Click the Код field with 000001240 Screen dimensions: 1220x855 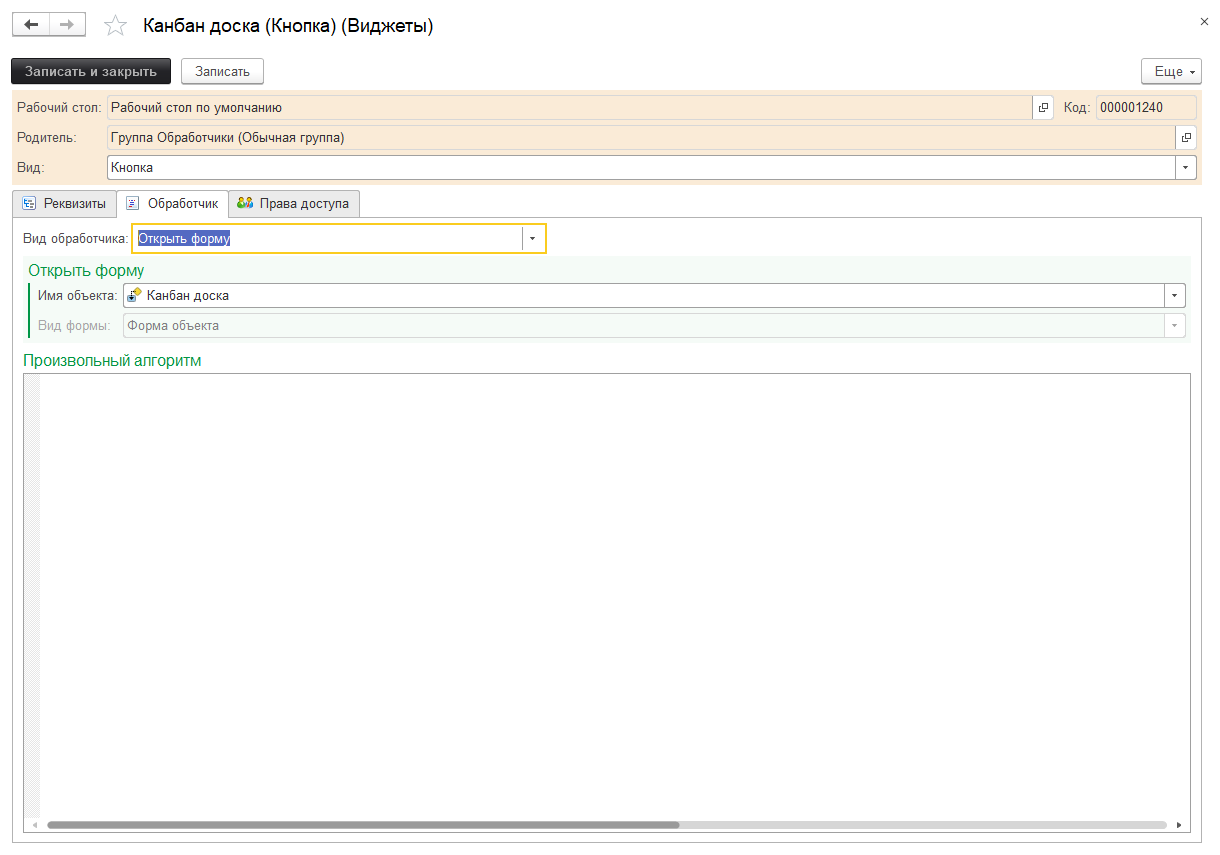(x=1131, y=108)
